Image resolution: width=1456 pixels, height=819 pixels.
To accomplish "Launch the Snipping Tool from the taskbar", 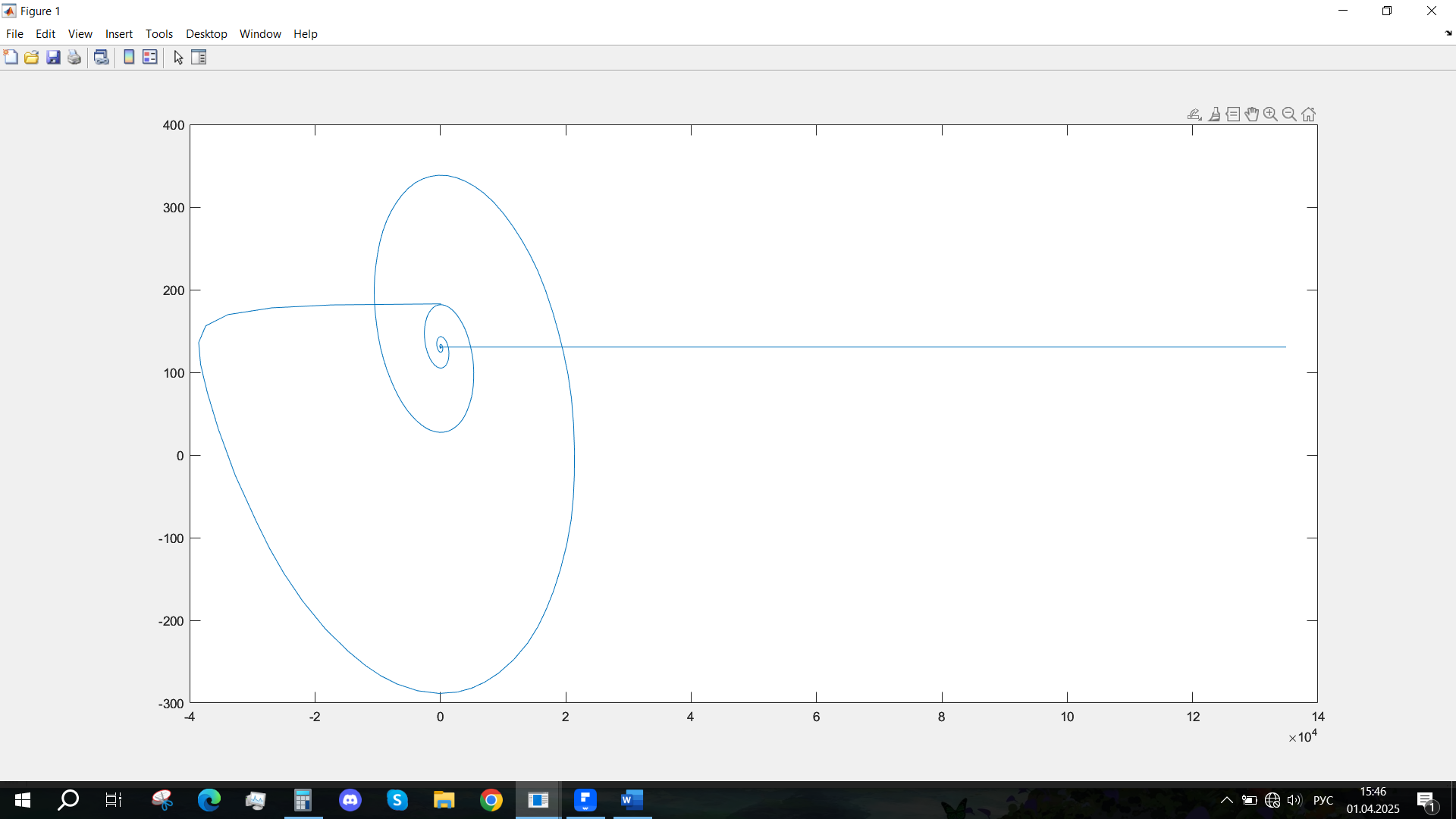I will pos(162,800).
